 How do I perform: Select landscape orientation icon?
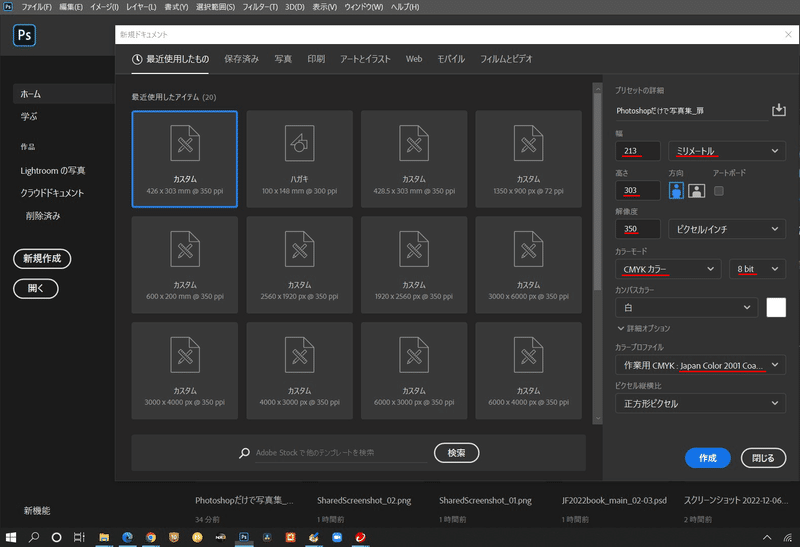pyautogui.click(x=696, y=191)
